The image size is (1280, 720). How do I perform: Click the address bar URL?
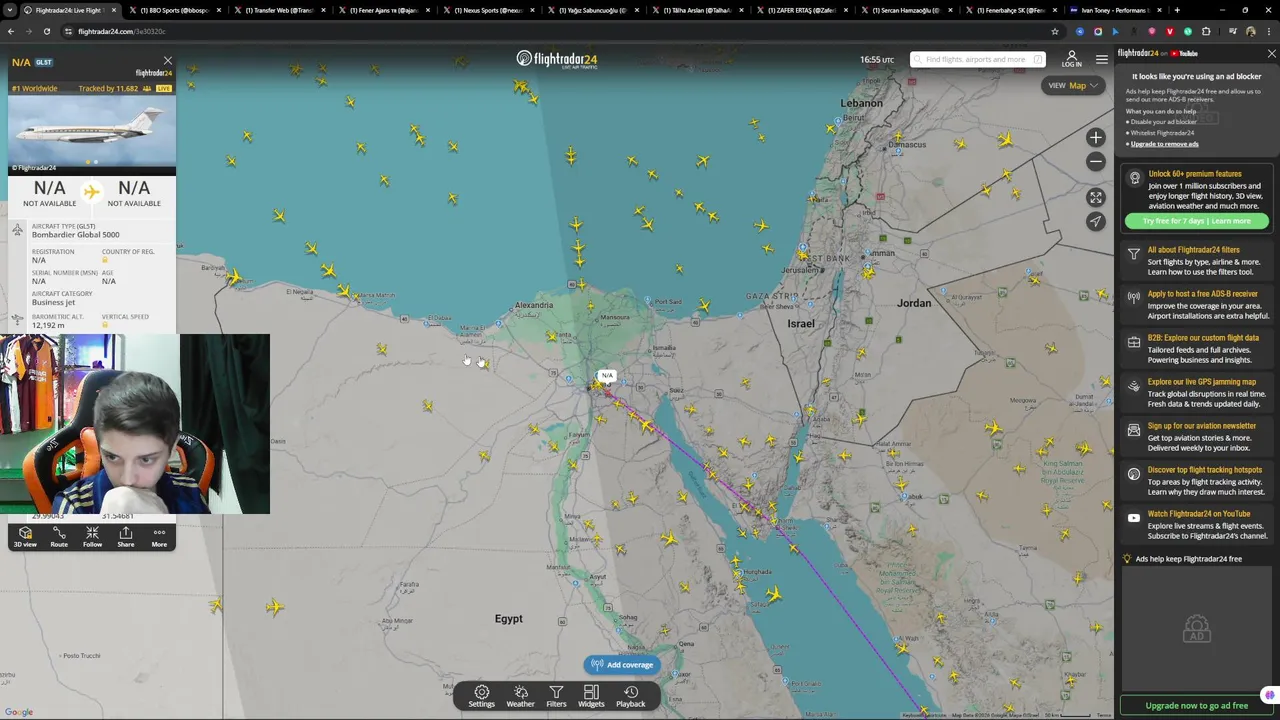[122, 31]
